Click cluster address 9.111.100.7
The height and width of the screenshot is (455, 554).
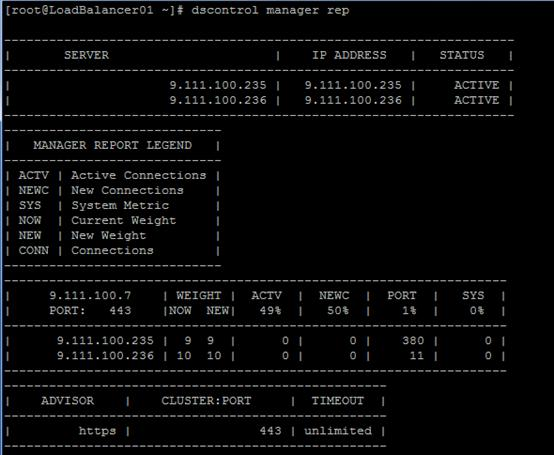pyautogui.click(x=90, y=295)
